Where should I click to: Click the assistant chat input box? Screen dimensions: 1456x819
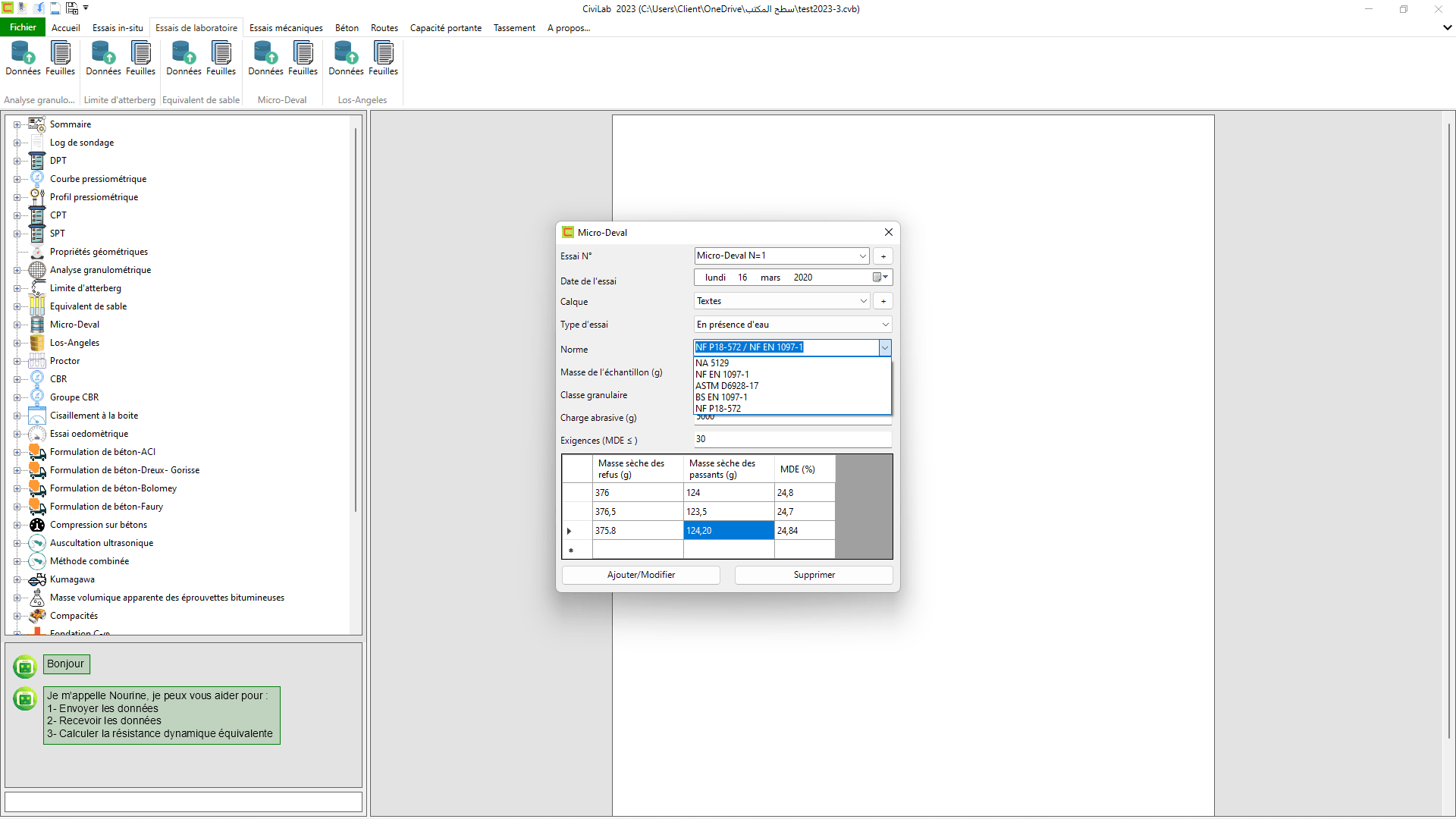[184, 802]
